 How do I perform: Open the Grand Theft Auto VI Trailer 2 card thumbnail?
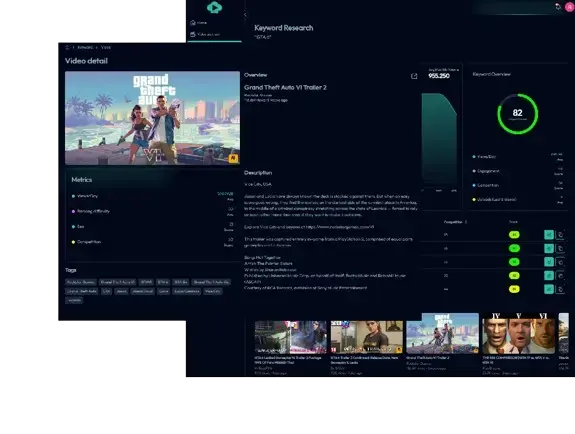(x=443, y=333)
